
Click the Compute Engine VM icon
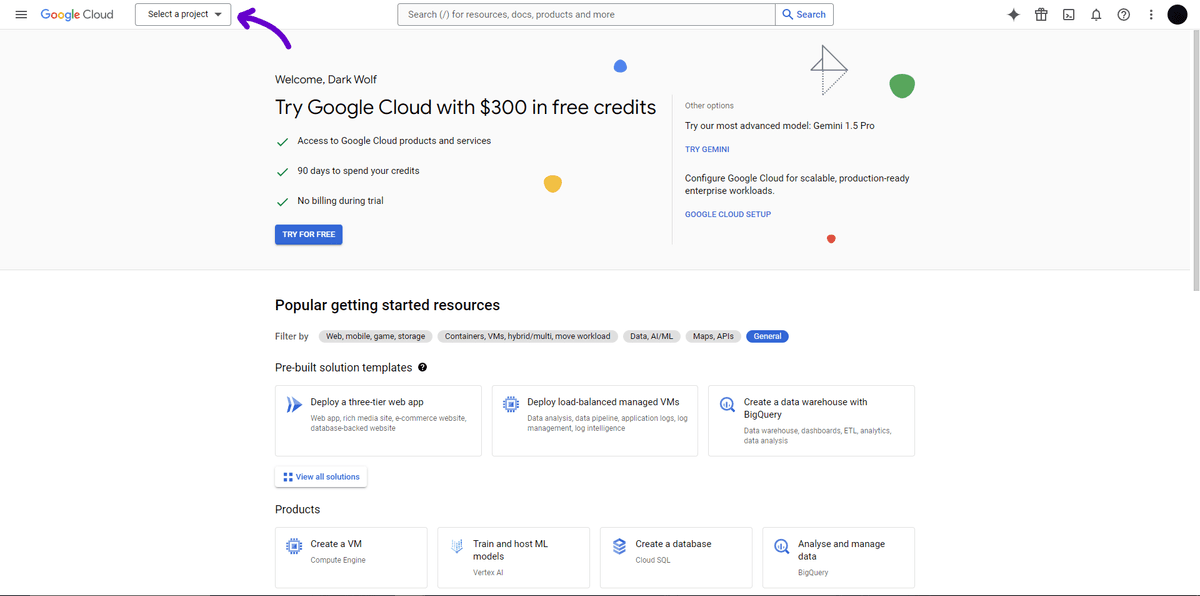[294, 546]
